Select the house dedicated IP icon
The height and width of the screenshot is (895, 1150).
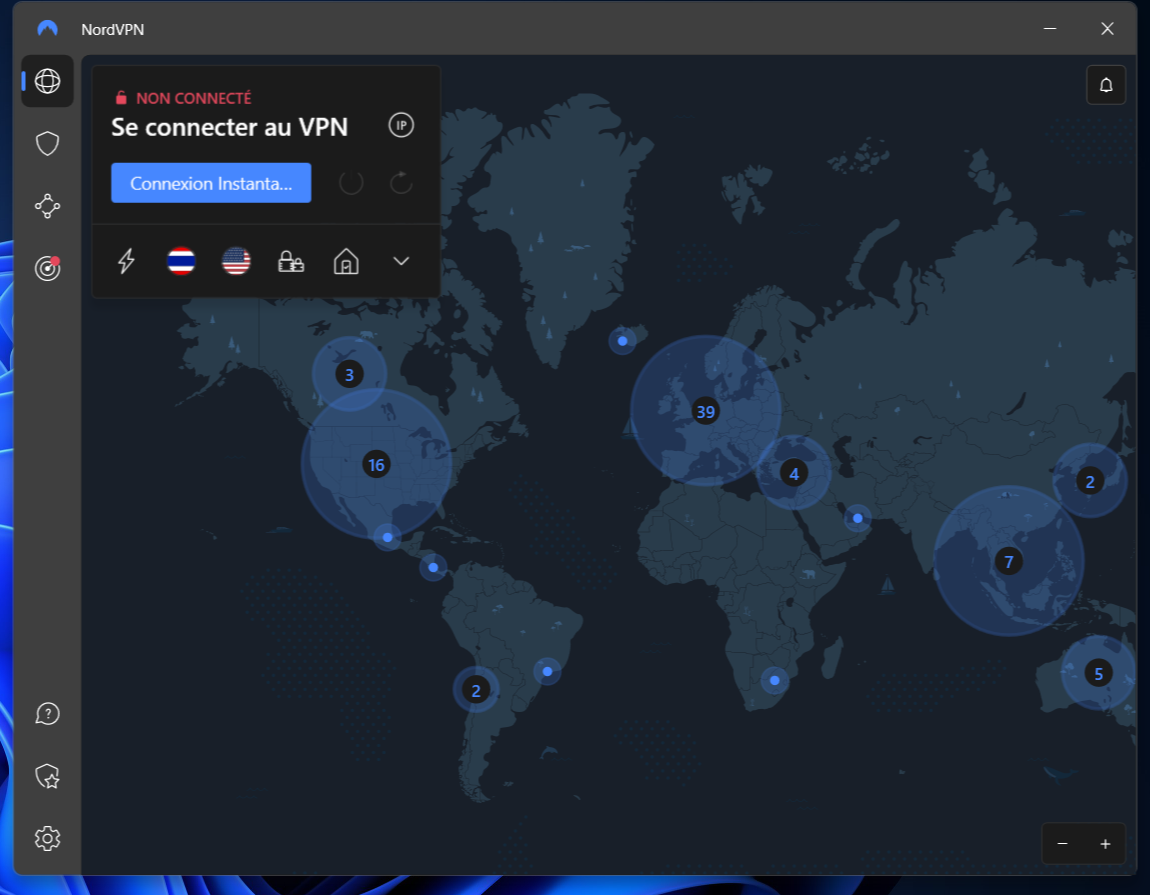(x=346, y=261)
